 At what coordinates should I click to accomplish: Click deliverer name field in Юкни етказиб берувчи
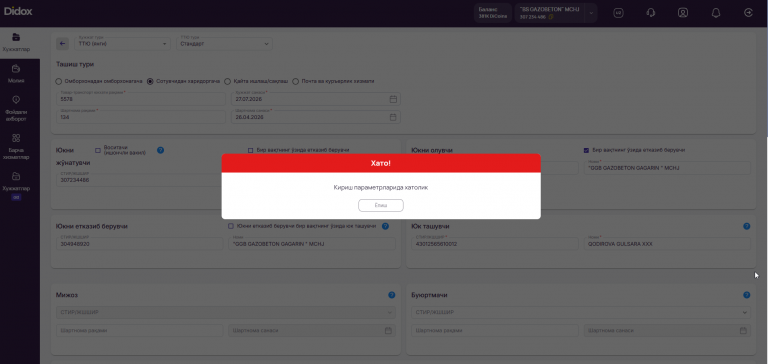312,243
